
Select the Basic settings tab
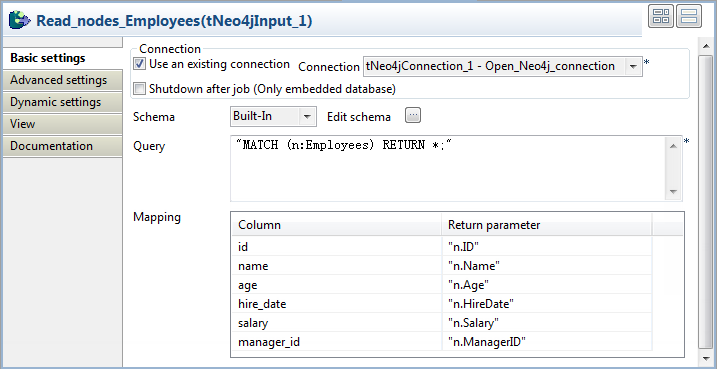[x=62, y=58]
